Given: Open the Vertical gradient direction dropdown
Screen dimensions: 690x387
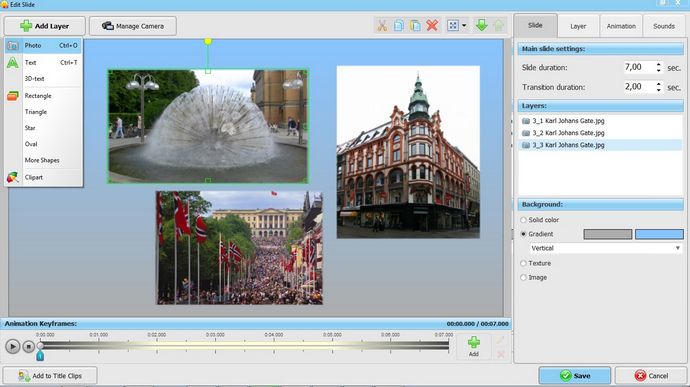Looking at the screenshot, I should 606,248.
